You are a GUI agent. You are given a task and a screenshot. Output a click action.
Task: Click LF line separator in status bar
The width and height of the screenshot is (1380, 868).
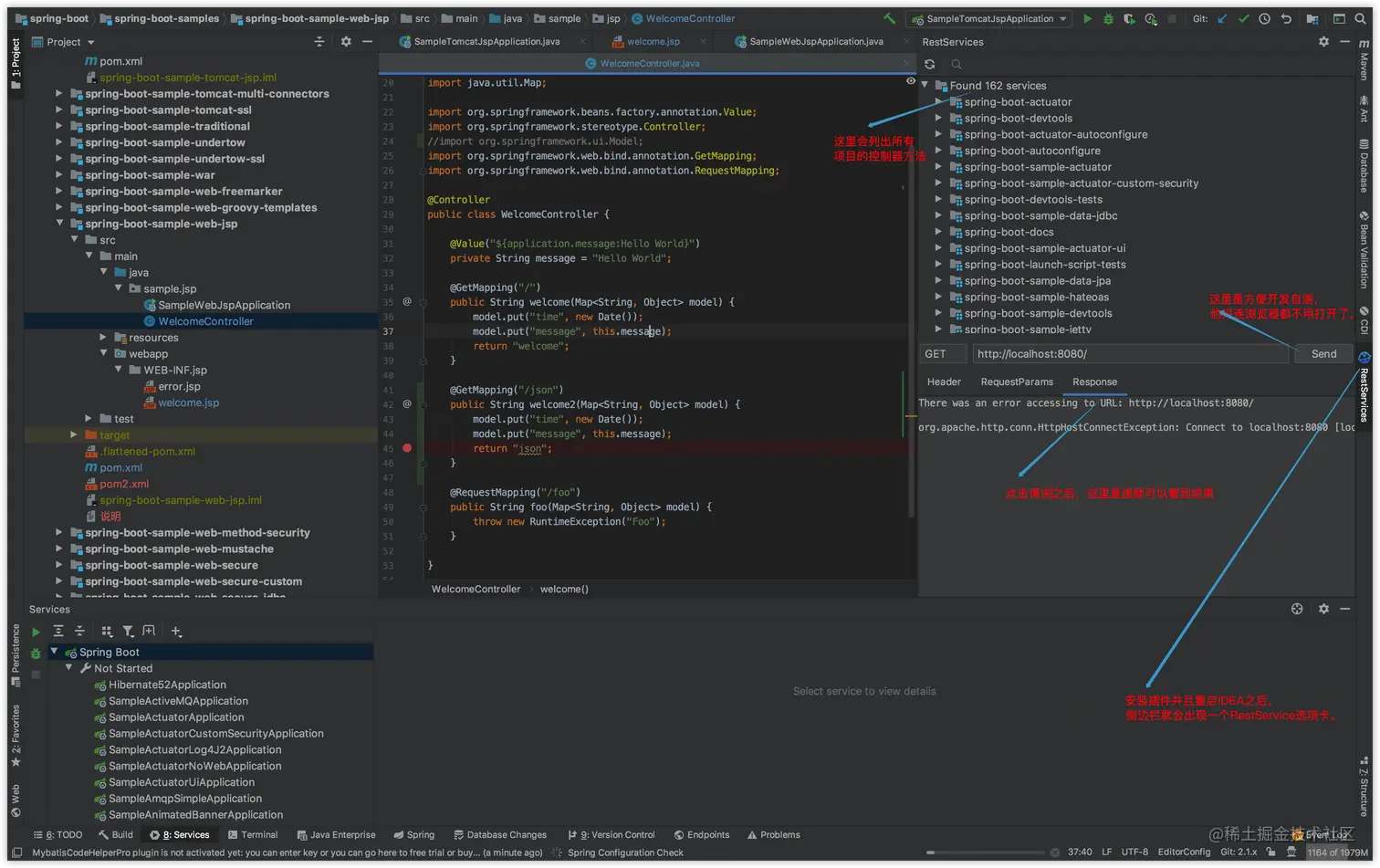click(x=1106, y=852)
